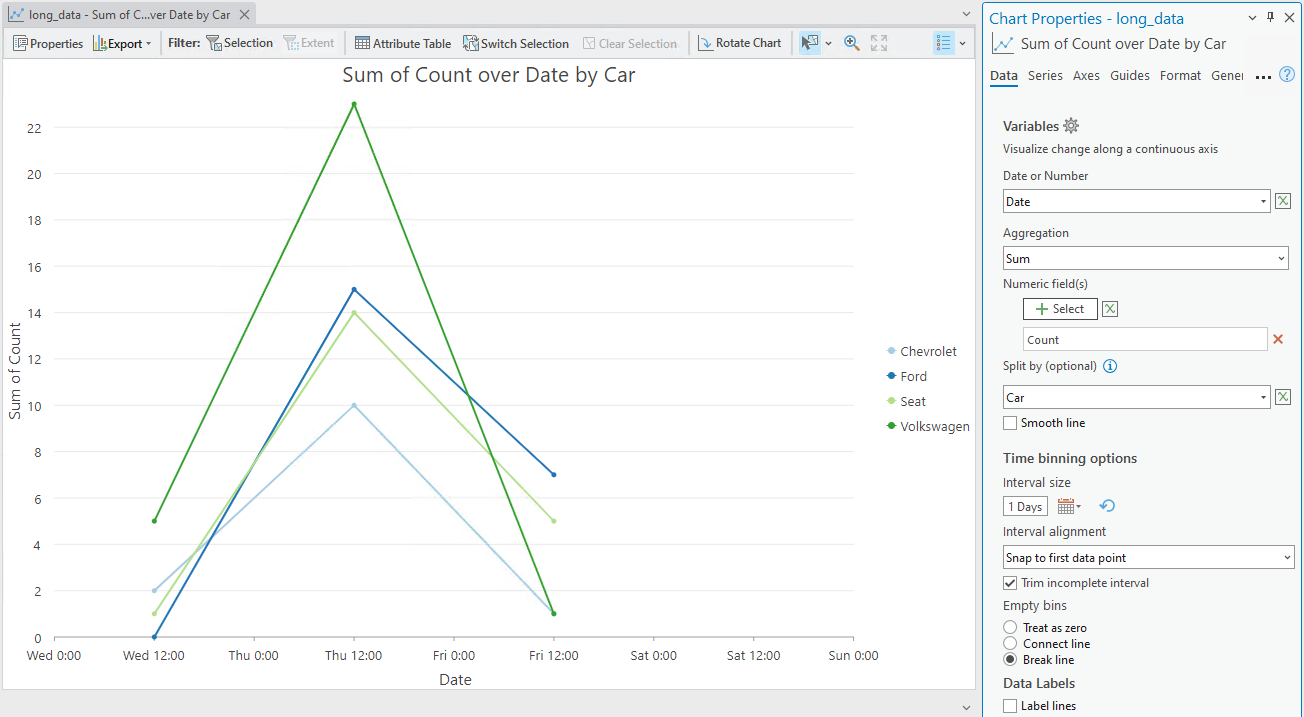The image size is (1304, 717).
Task: Click the Volkswagen legend color marker
Action: tap(891, 426)
